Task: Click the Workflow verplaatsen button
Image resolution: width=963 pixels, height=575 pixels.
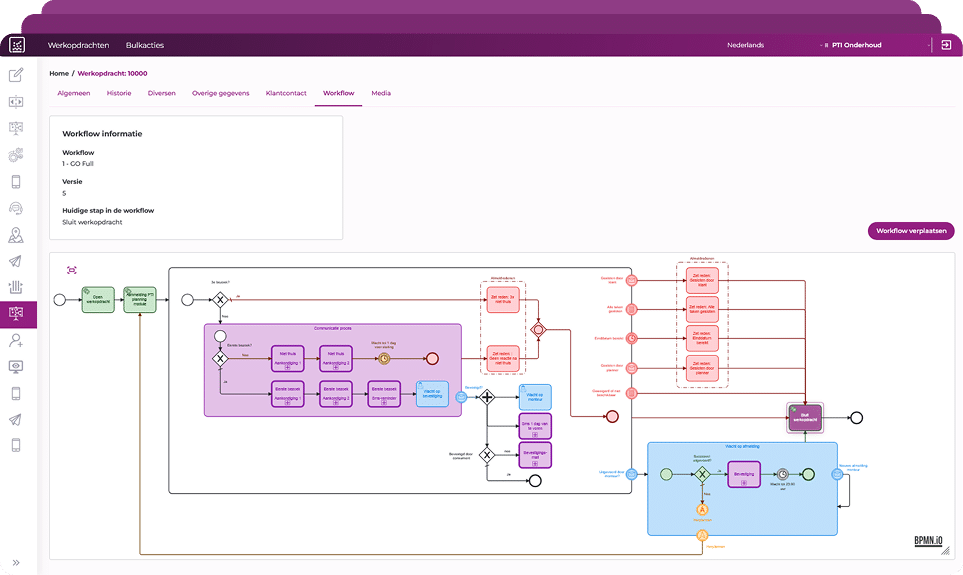Action: coord(911,231)
